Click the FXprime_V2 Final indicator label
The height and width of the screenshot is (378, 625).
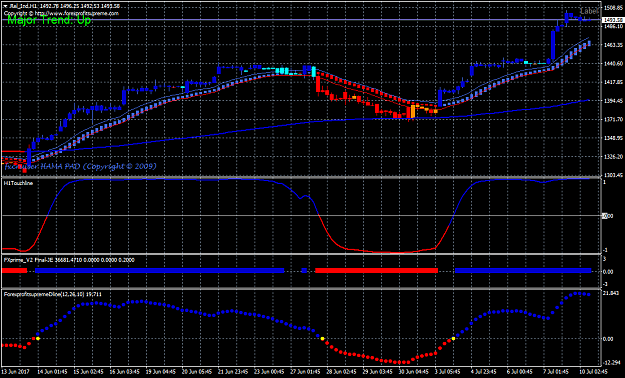(69, 260)
